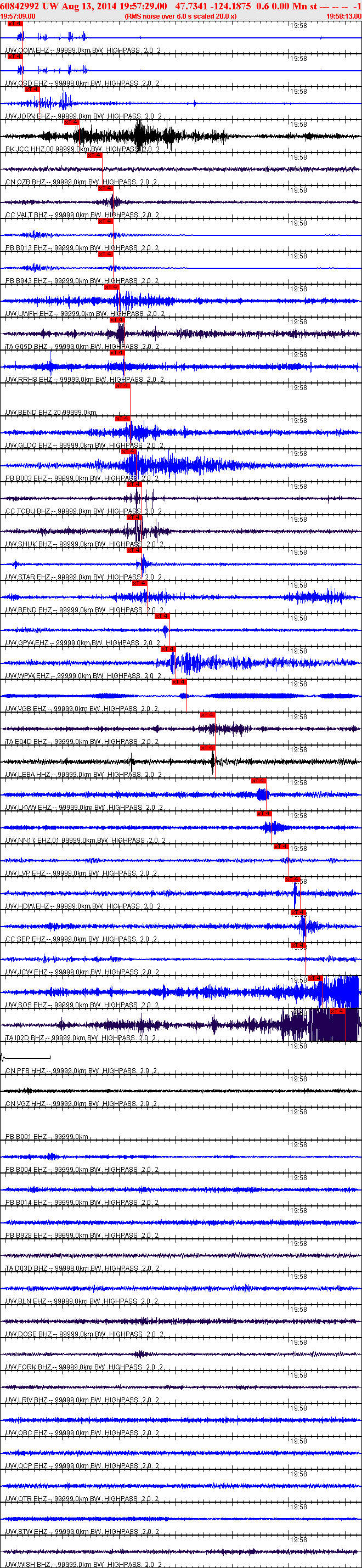Viewport: 362px width, 1568px height.
Task: Click the pick marker on BK.JCC trace
Action: tap(71, 122)
